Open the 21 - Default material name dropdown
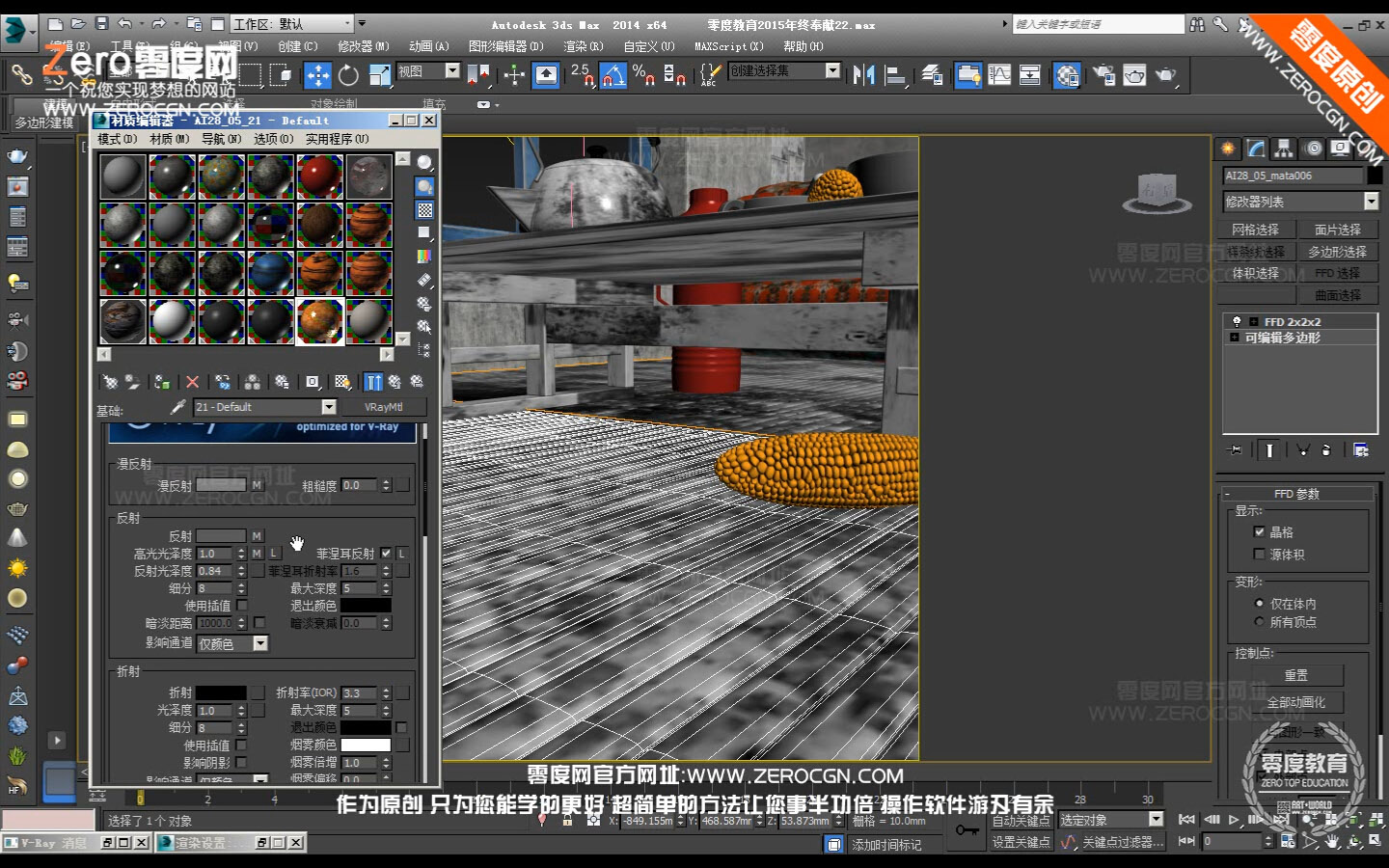Viewport: 1389px width, 868px height. point(329,407)
